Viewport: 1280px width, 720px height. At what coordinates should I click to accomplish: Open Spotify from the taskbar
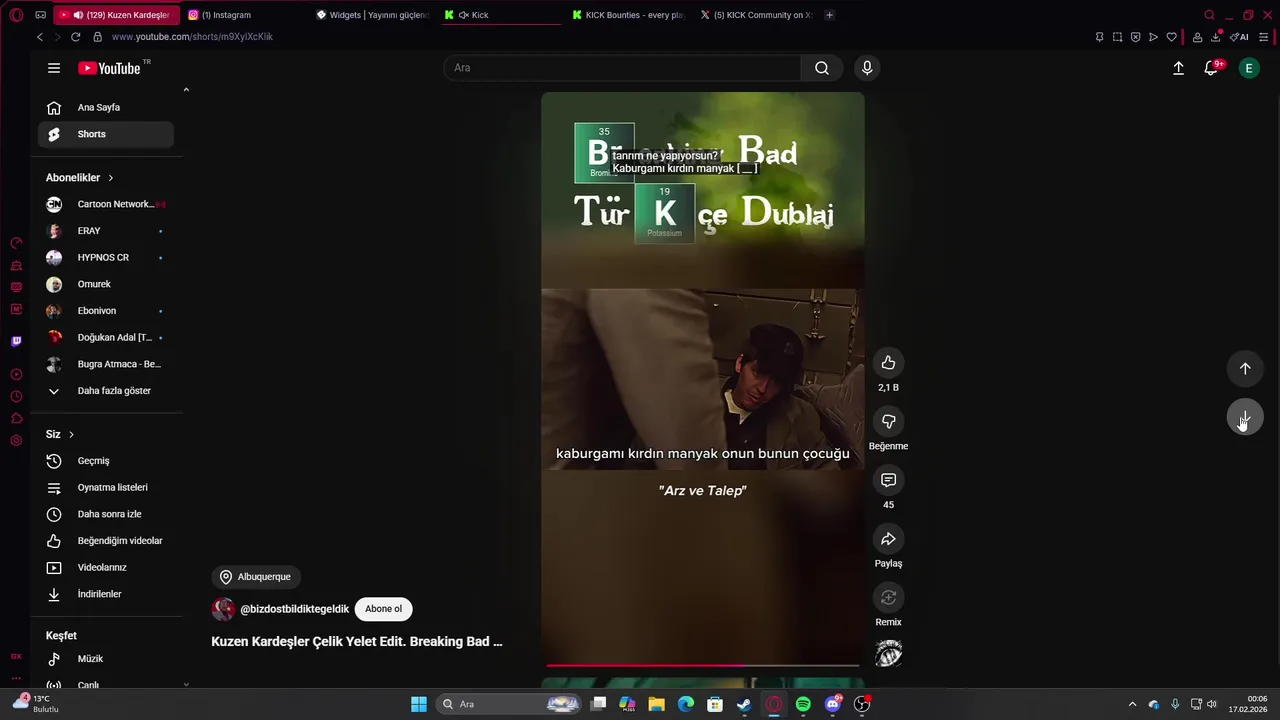coord(803,704)
